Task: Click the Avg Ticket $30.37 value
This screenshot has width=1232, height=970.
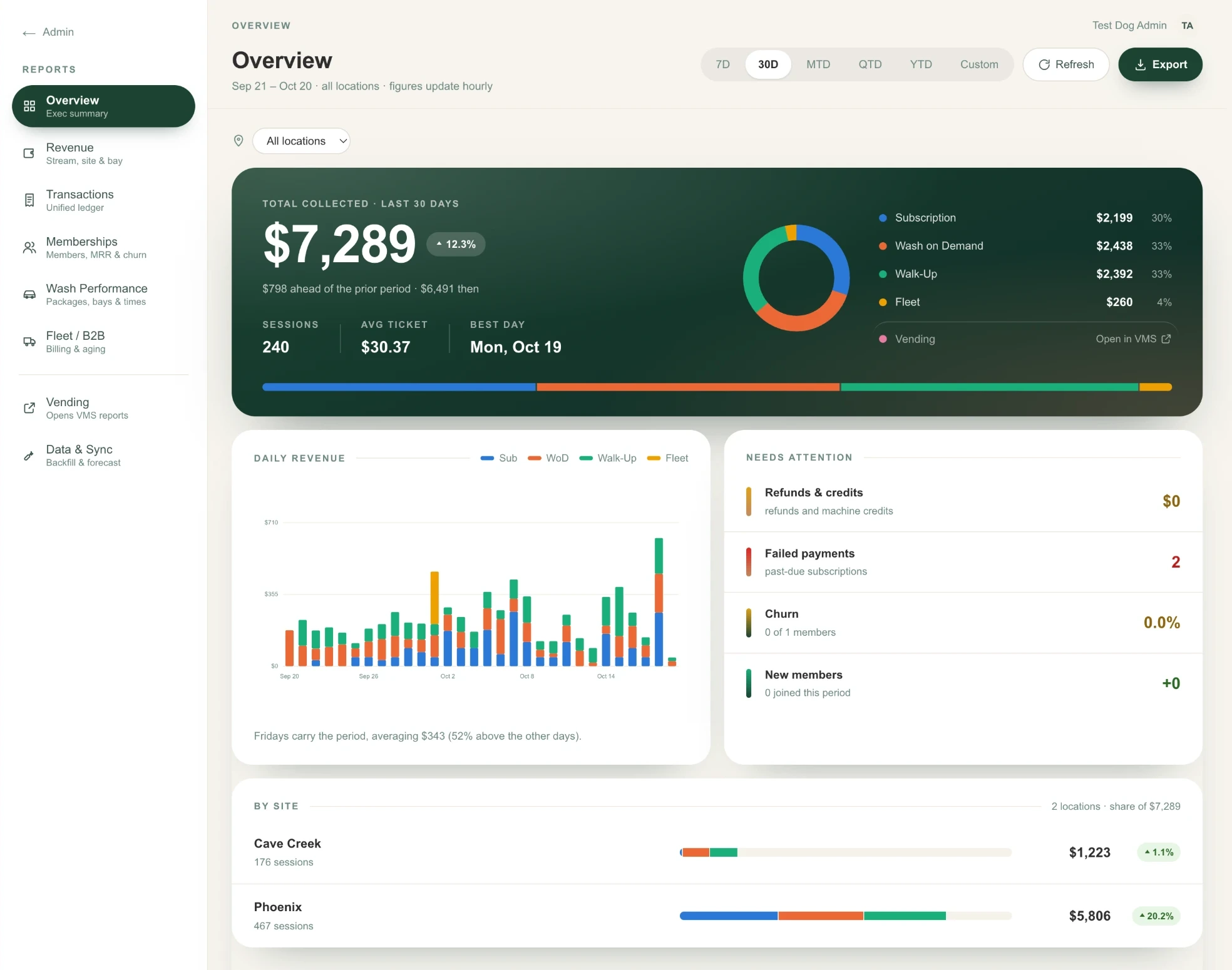Action: (386, 347)
